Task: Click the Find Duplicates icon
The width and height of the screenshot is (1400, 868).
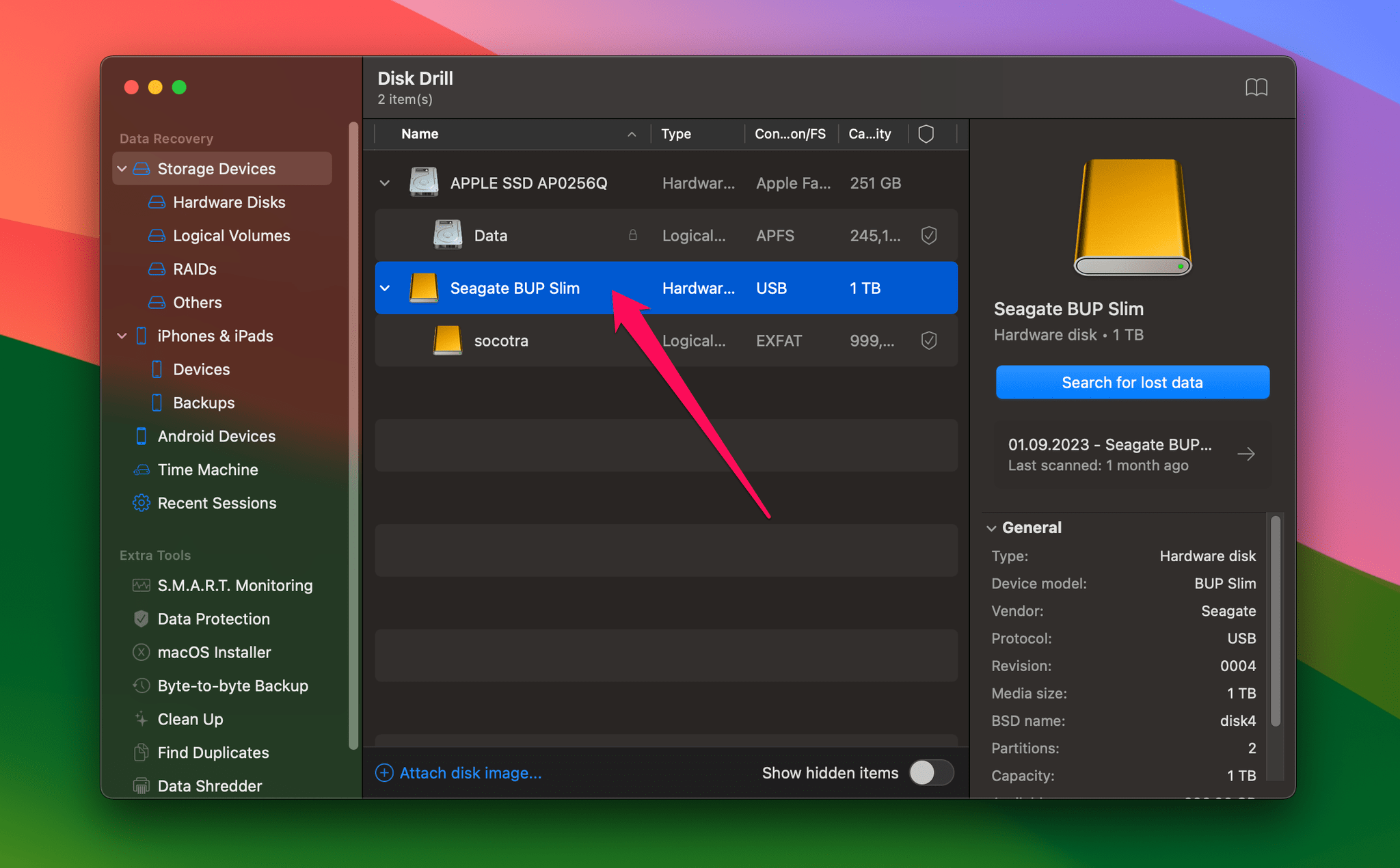Action: click(x=139, y=751)
